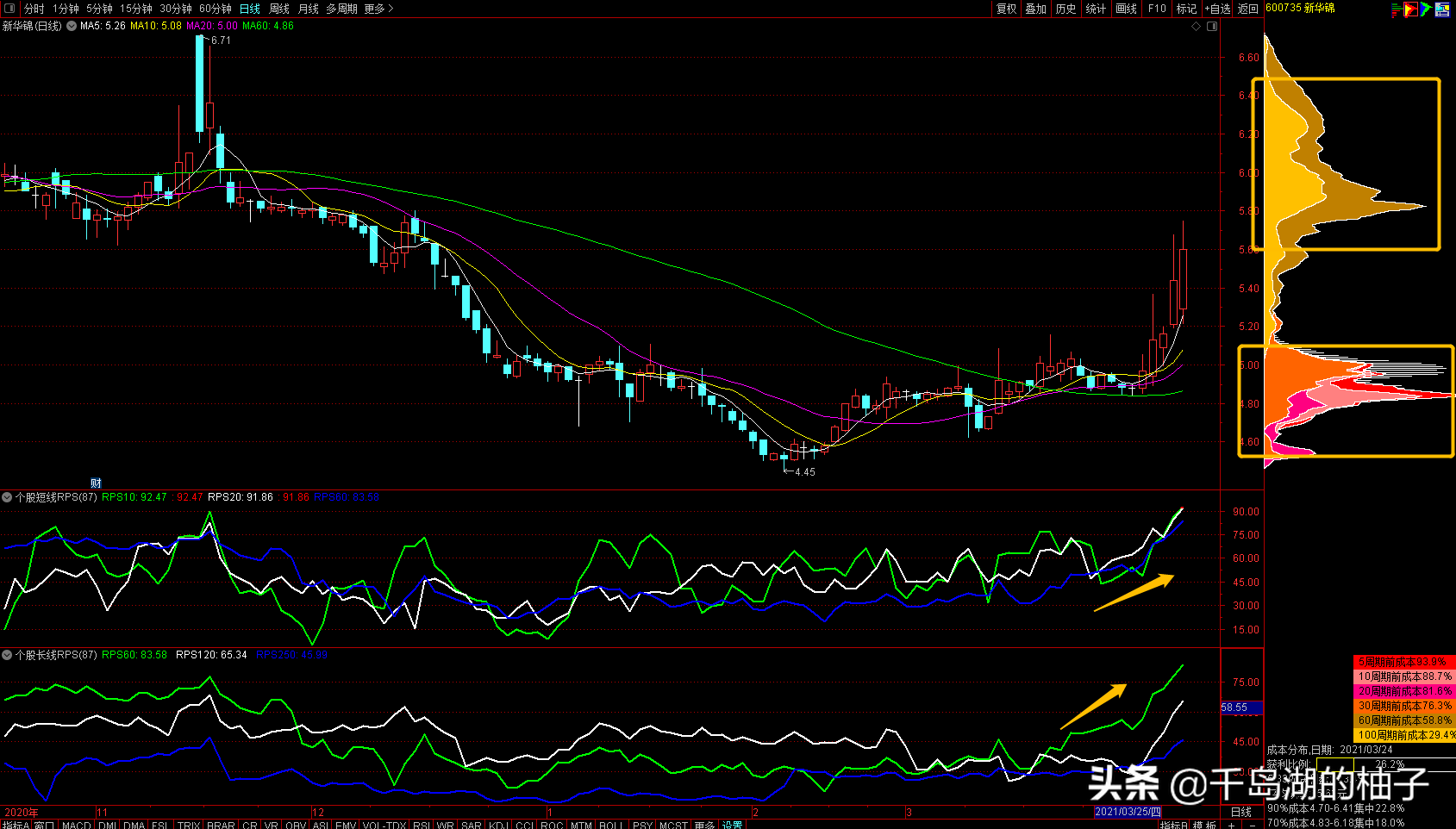Add stock via the +自选 button
The width and height of the screenshot is (1456, 829).
1218,9
